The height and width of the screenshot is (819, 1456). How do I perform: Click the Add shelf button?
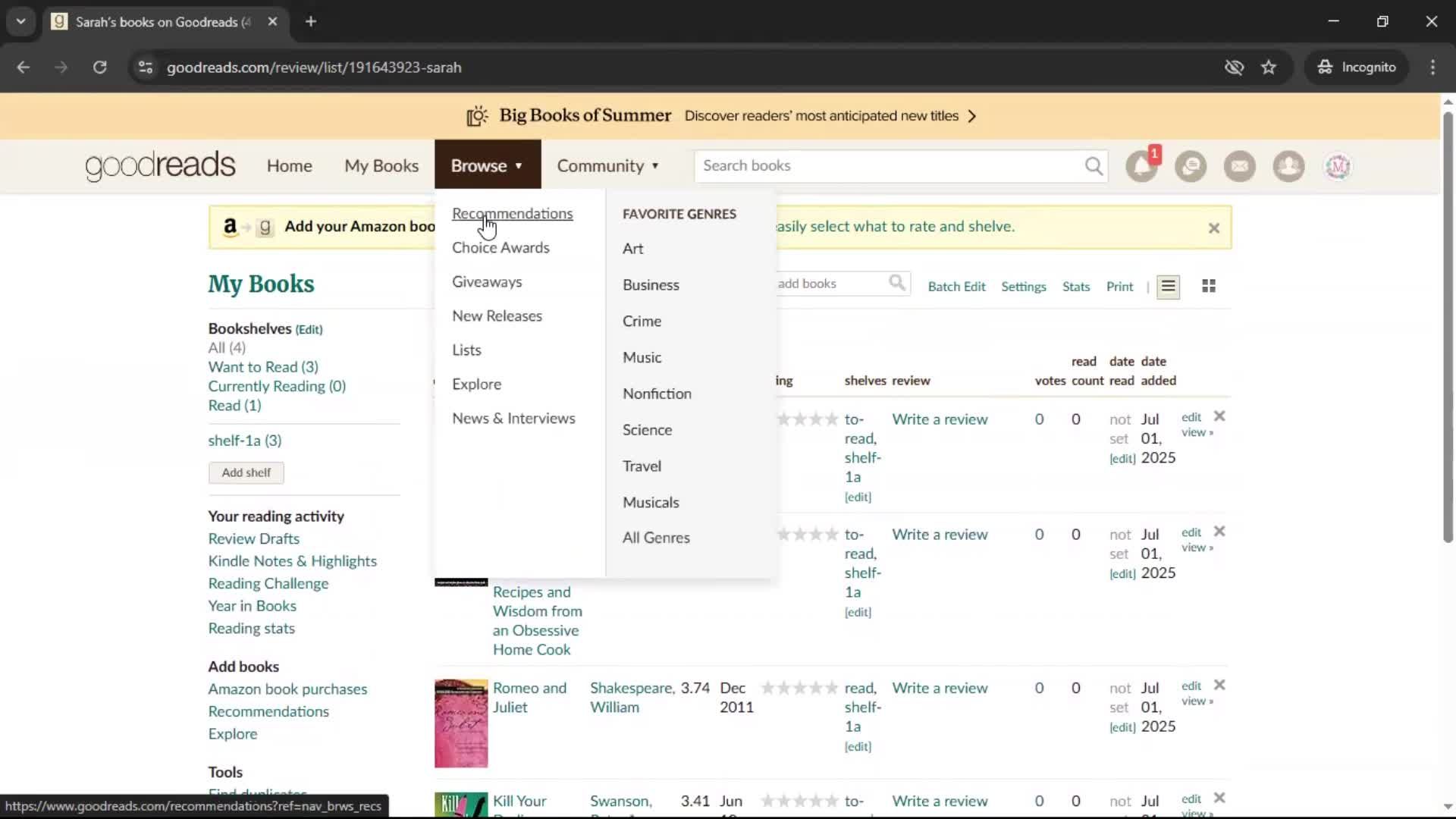246,472
